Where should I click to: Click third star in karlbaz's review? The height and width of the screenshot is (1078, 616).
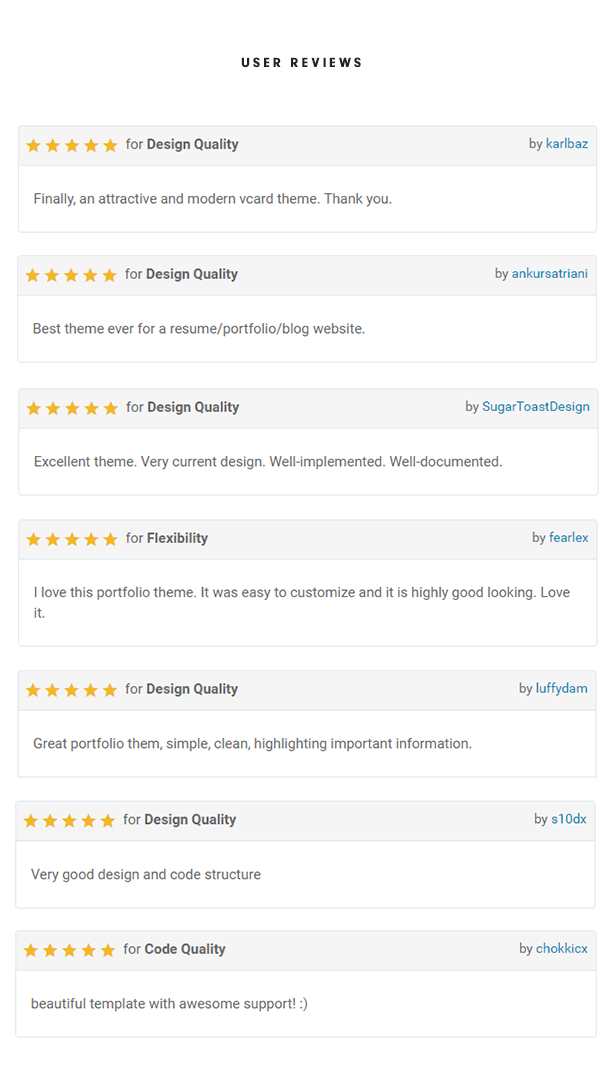72,146
